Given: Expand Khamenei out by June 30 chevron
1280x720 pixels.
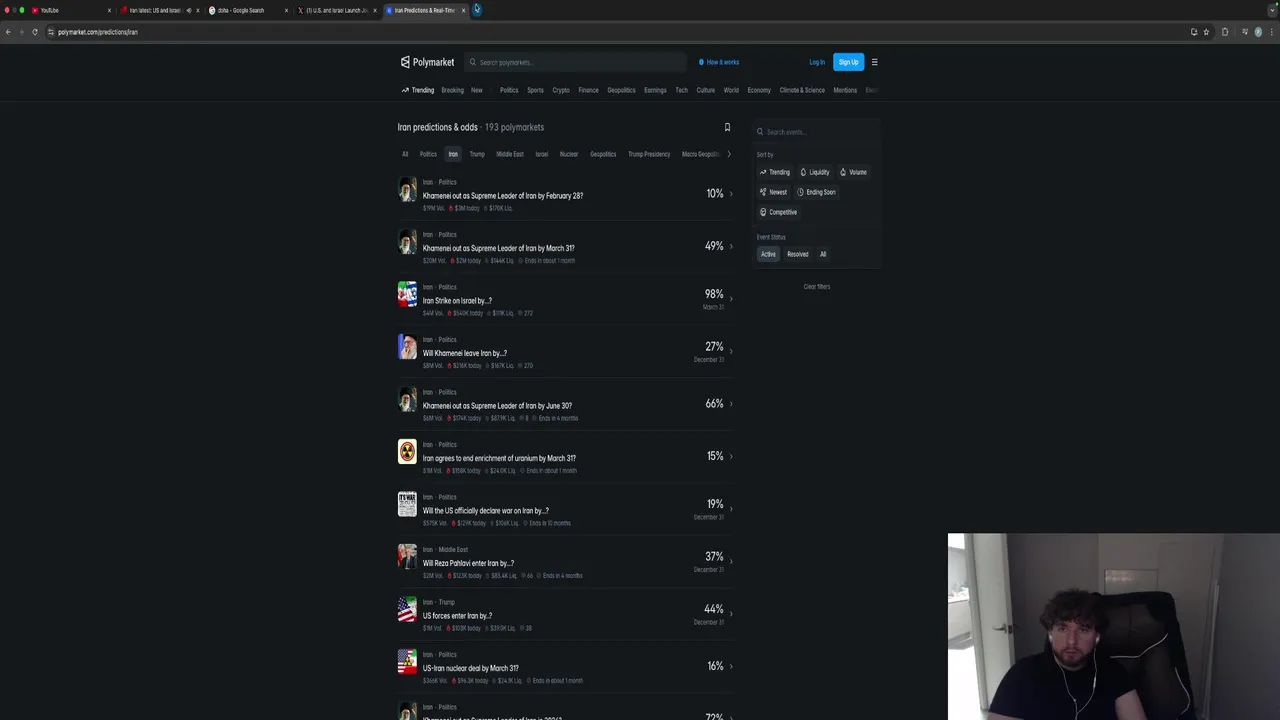Looking at the screenshot, I should click(x=731, y=404).
